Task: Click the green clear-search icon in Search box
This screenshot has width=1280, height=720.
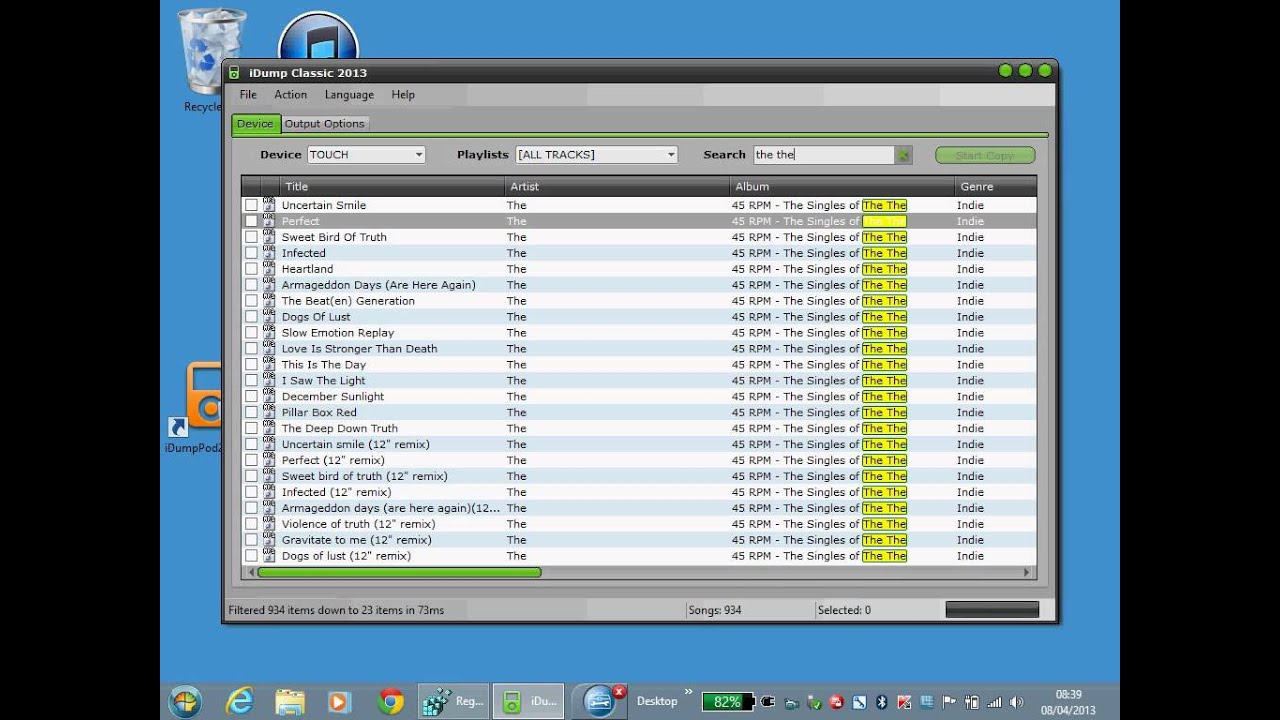Action: pyautogui.click(x=903, y=155)
